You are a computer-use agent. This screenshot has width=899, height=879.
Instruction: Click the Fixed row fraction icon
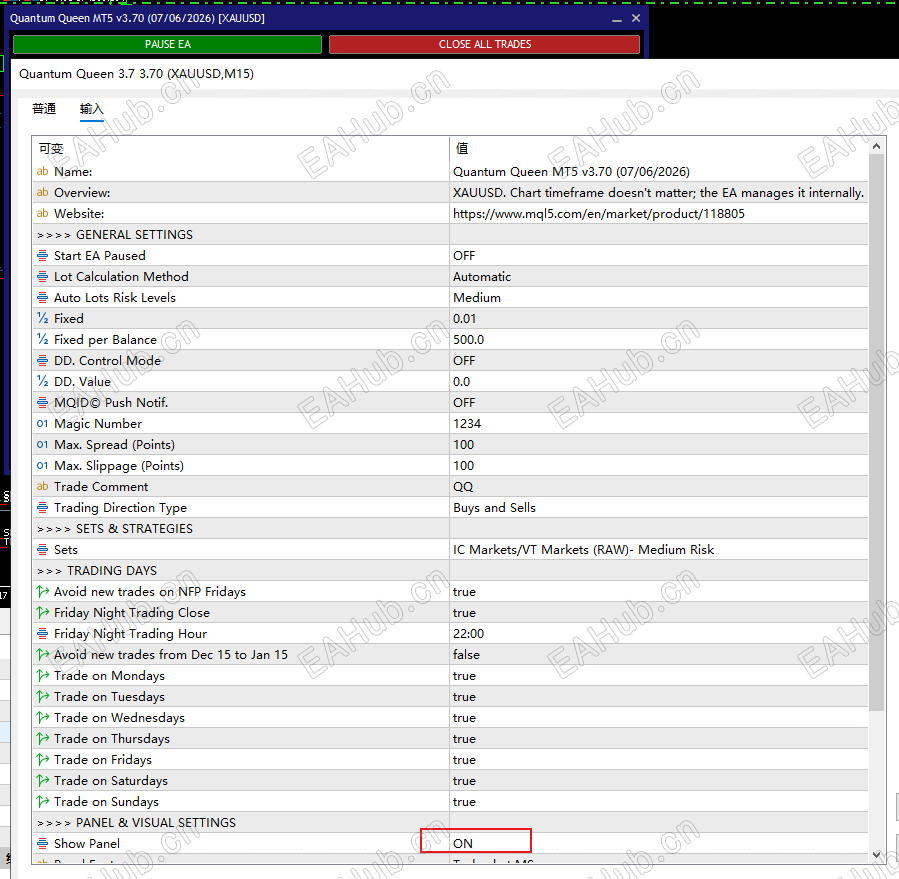pyautogui.click(x=42, y=318)
